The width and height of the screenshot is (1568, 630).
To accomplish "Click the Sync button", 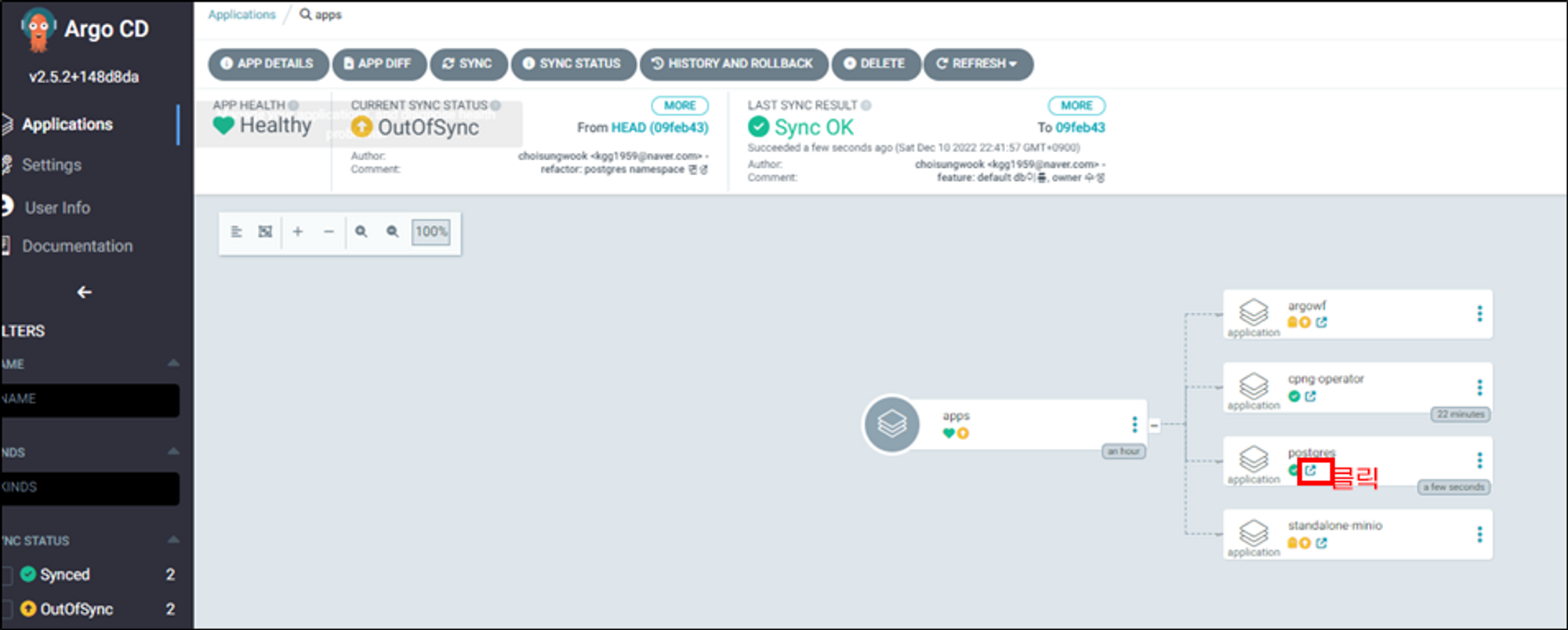I will tap(468, 64).
